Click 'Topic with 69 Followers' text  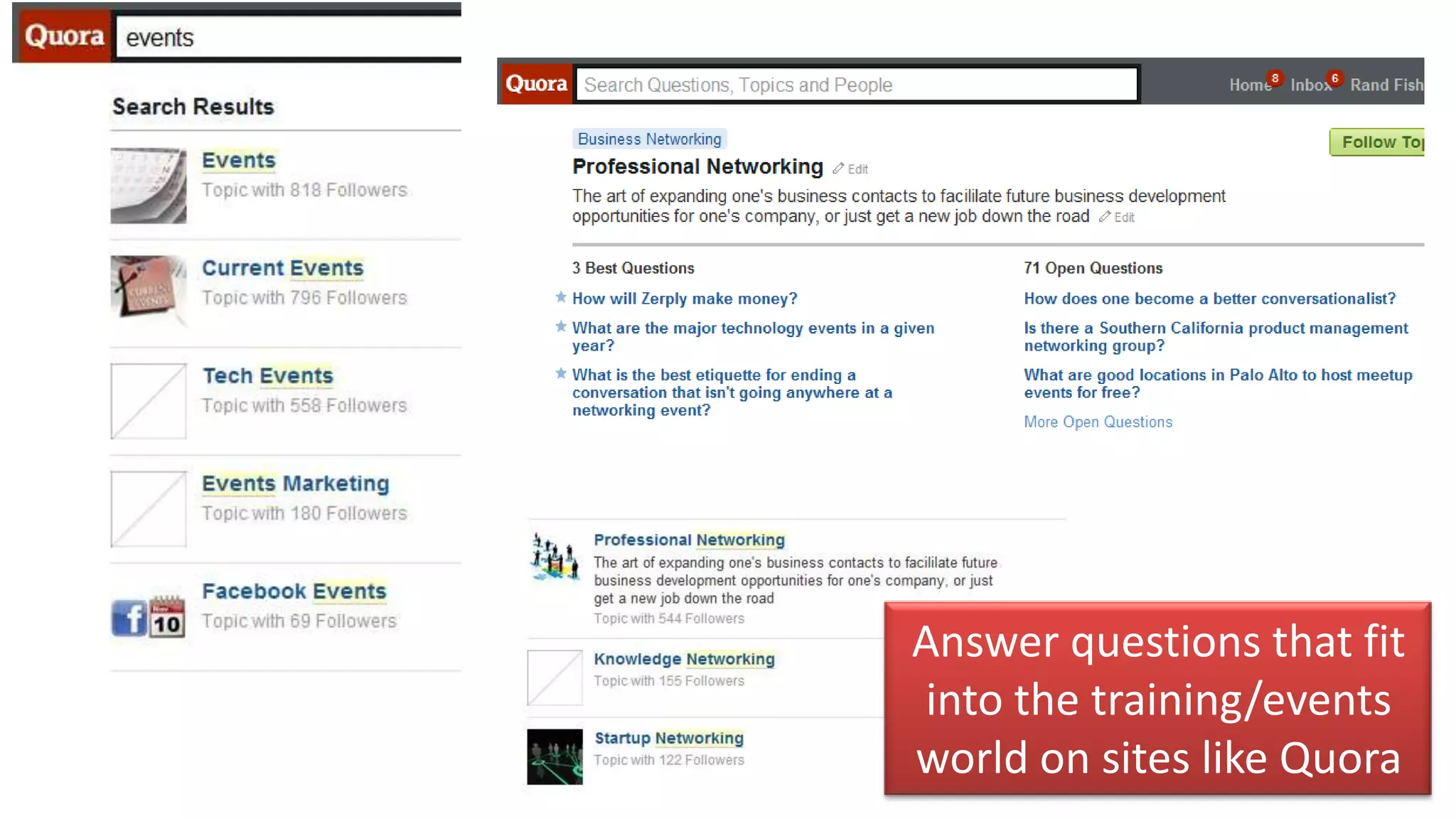(x=299, y=621)
